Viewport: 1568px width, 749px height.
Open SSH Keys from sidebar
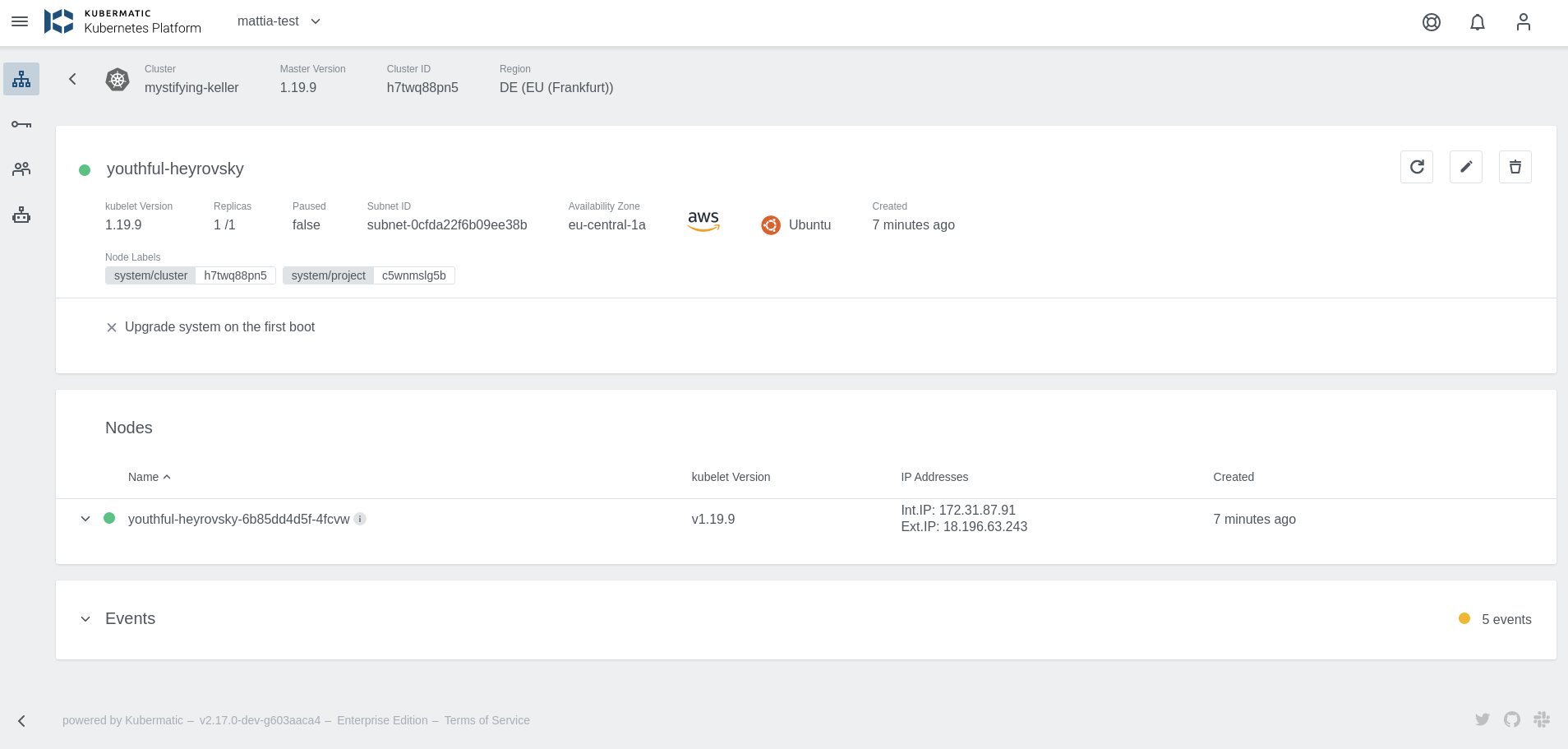coord(21,124)
